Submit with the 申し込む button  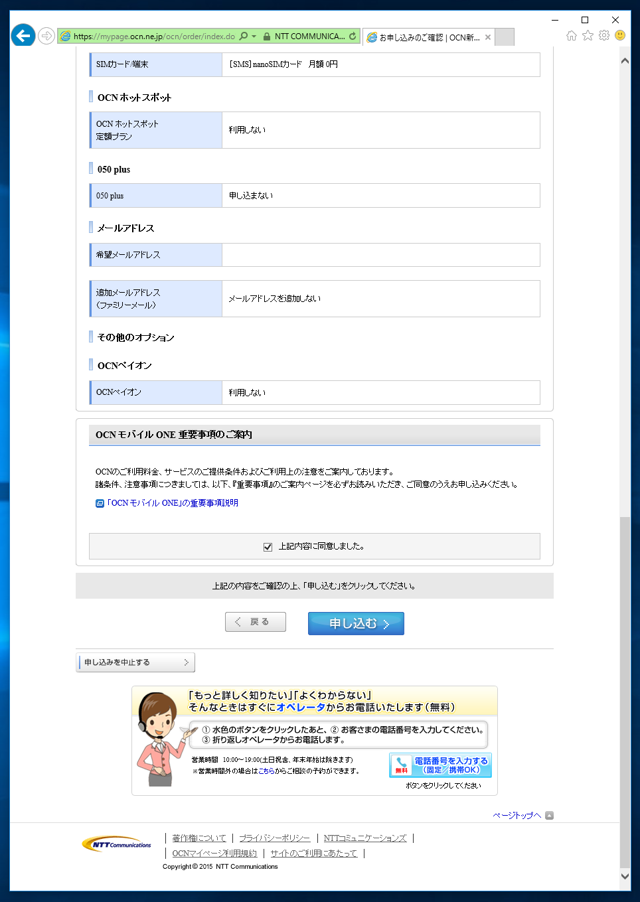click(356, 624)
